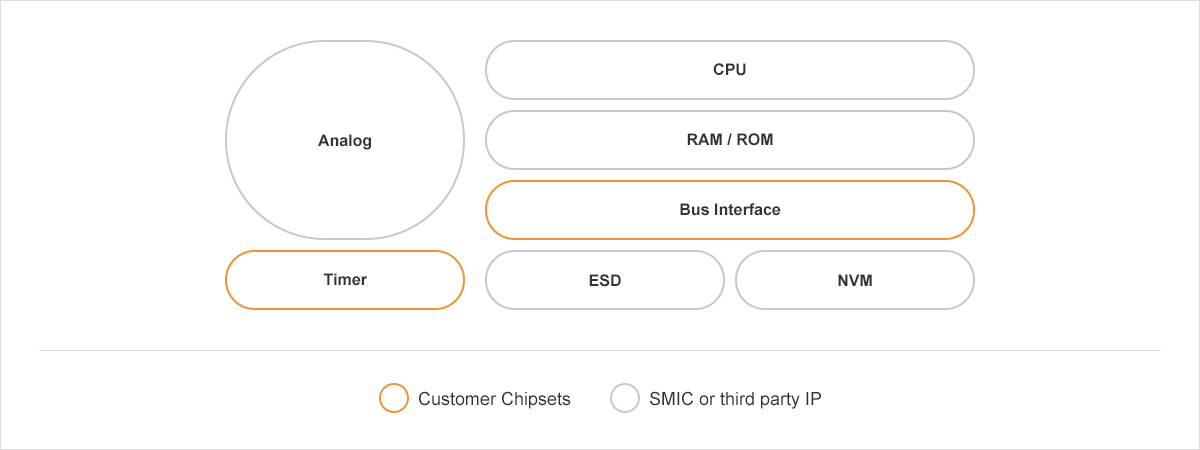The width and height of the screenshot is (1200, 450).
Task: Click the horizontal divider above the legend
Action: click(x=600, y=351)
